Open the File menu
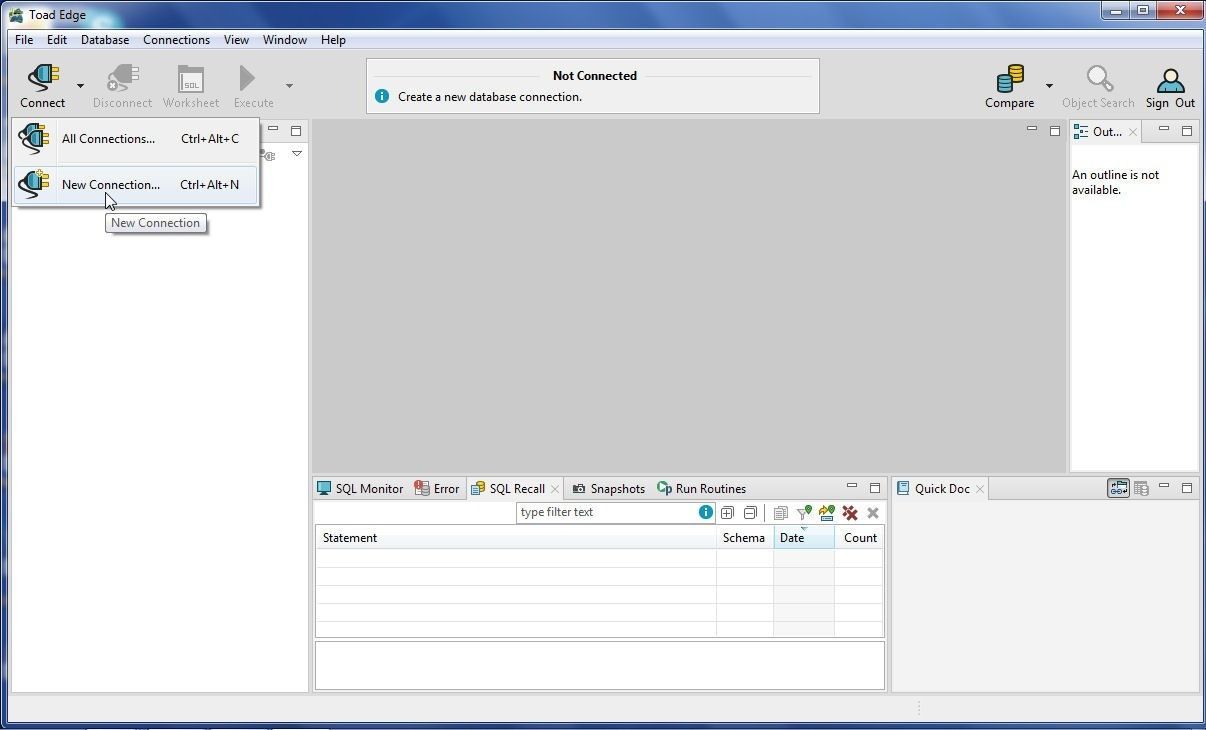Image resolution: width=1206 pixels, height=730 pixels. point(24,40)
